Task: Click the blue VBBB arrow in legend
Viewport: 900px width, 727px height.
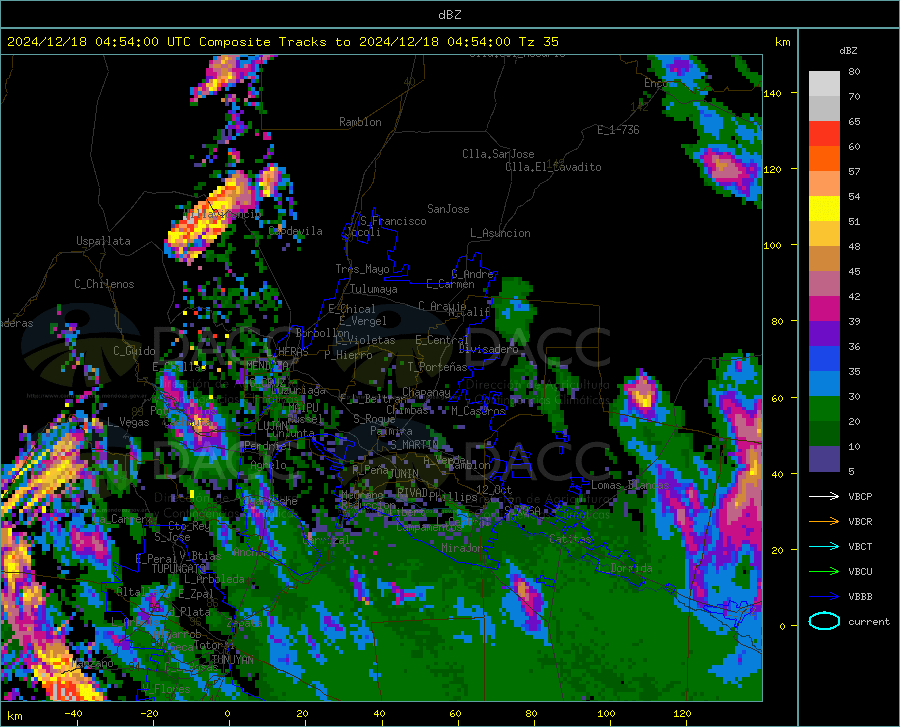Action: 824,596
